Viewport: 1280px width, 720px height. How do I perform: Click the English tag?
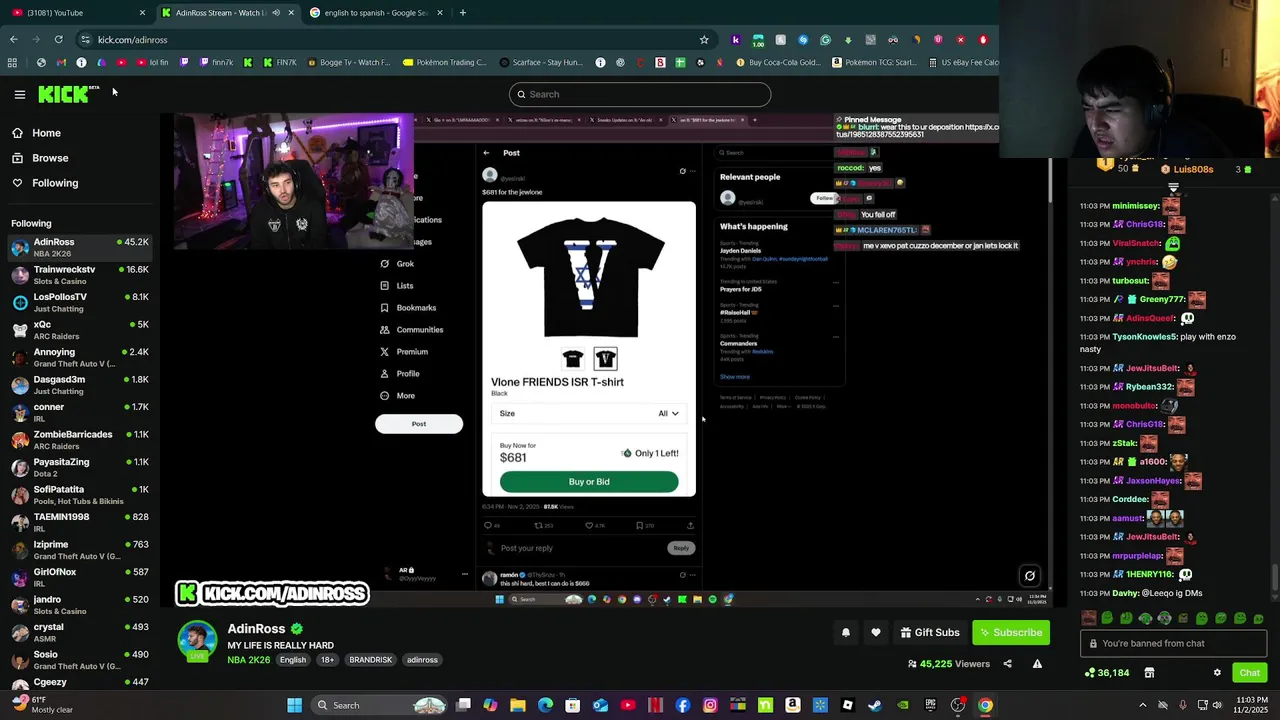(293, 660)
